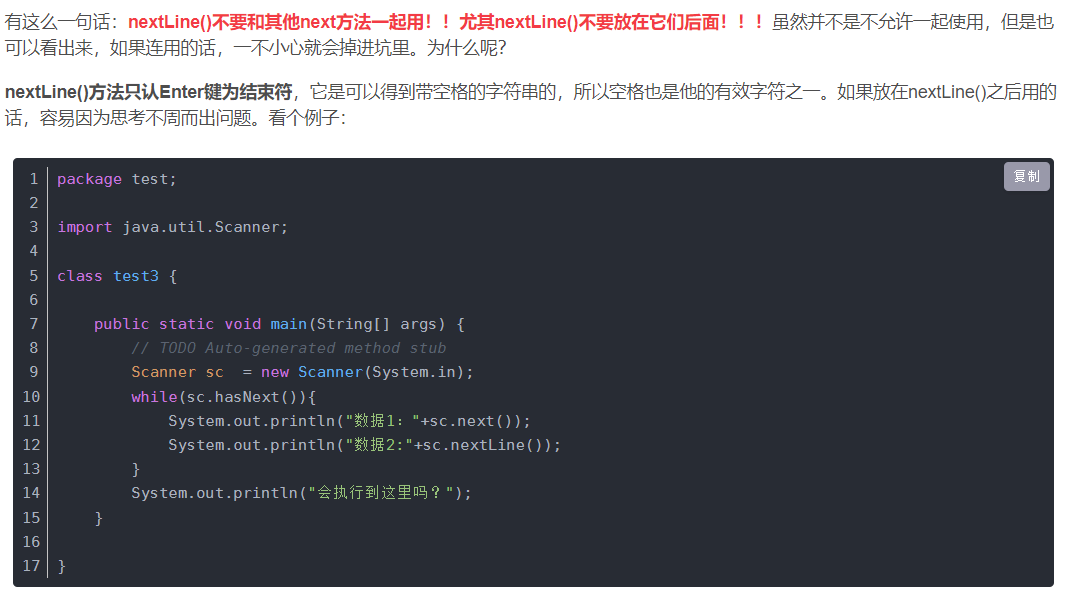Image resolution: width=1077 pixels, height=591 pixels.
Task: Click the sc.next() call on line 11
Action: 475,421
